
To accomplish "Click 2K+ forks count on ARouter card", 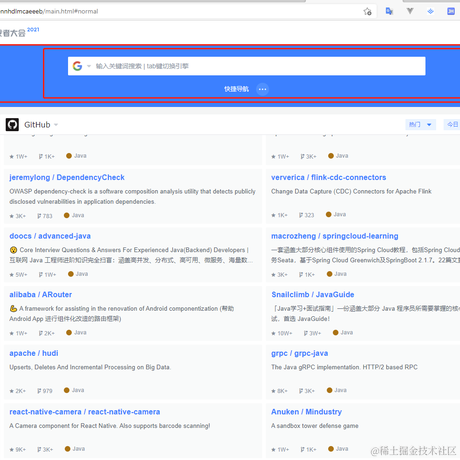I will pyautogui.click(x=47, y=333).
